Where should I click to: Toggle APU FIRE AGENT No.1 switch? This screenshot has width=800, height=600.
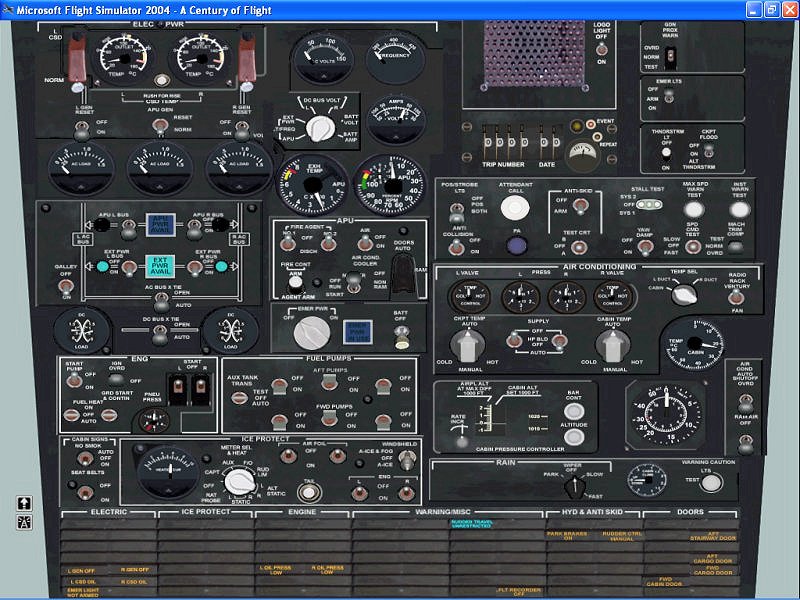[x=288, y=242]
